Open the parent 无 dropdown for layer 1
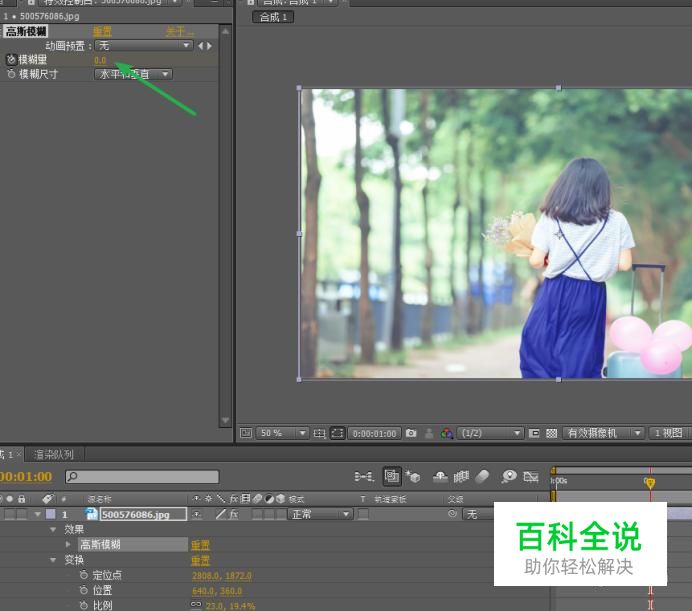Image resolution: width=692 pixels, height=611 pixels. click(x=478, y=514)
